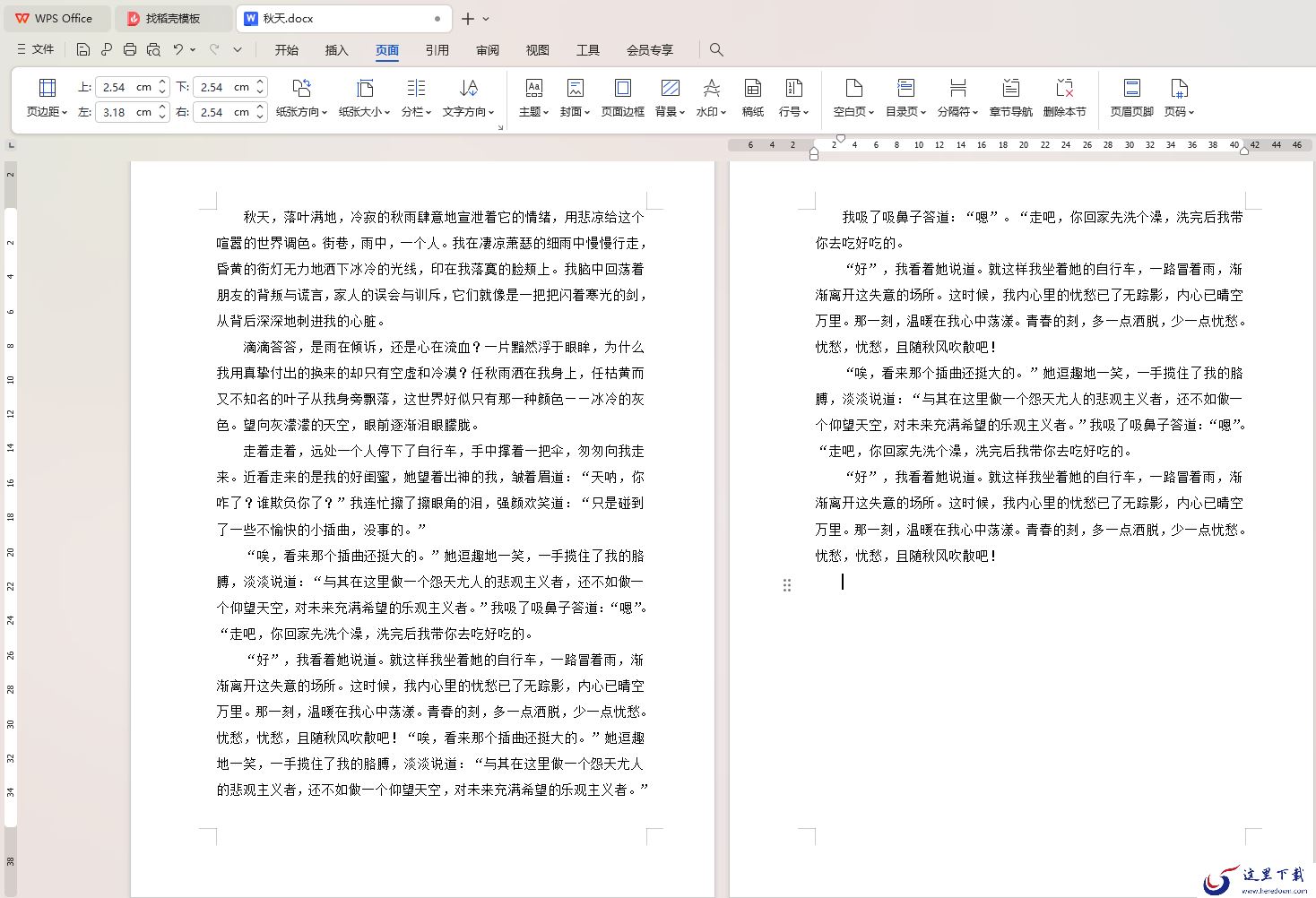The height and width of the screenshot is (898, 1316).
Task: Decrease the left margin with down stepper
Action: click(162, 117)
